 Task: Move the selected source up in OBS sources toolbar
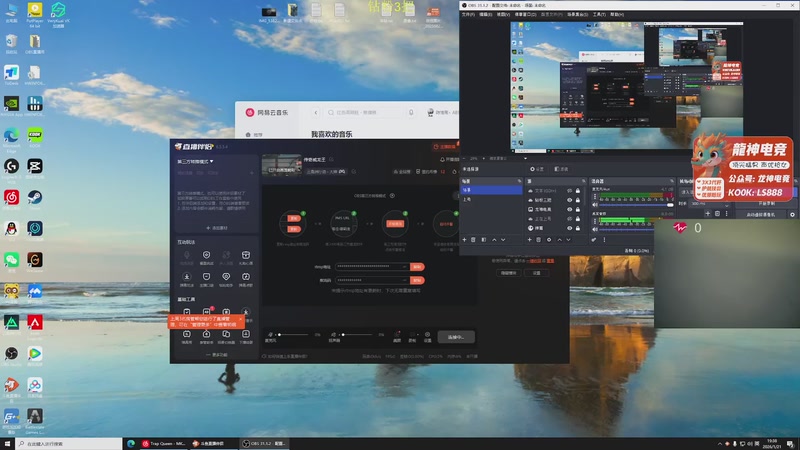pyautogui.click(x=559, y=240)
